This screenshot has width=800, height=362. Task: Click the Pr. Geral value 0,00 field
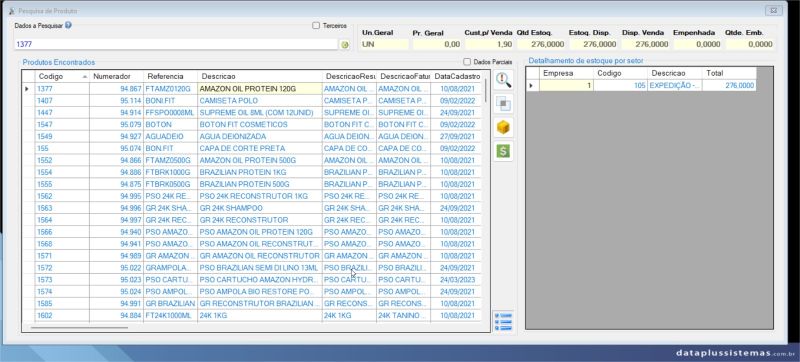[x=437, y=44]
